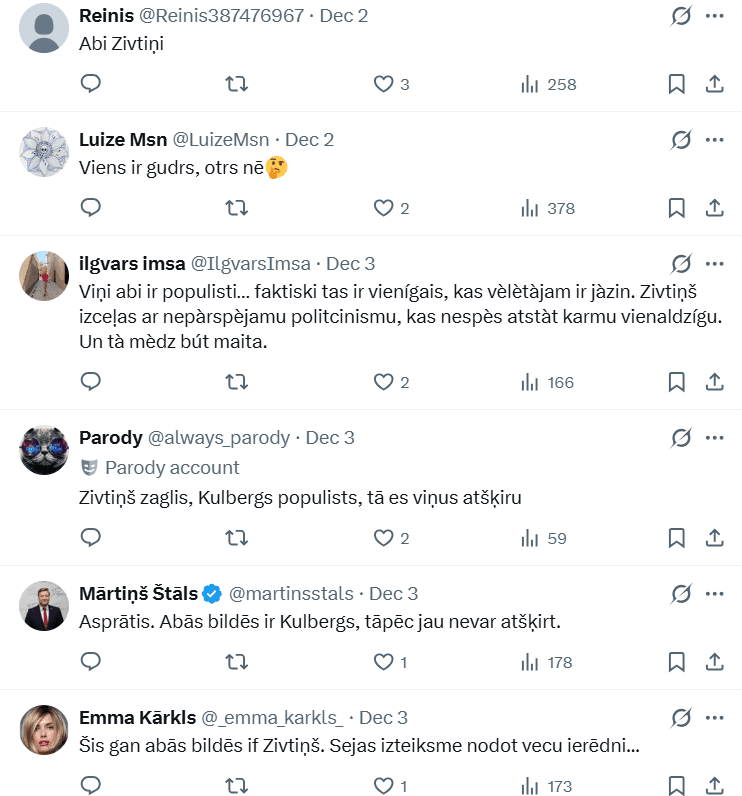Open Grok actions on Luize Msn's tweet
This screenshot has width=742, height=796.
(681, 140)
